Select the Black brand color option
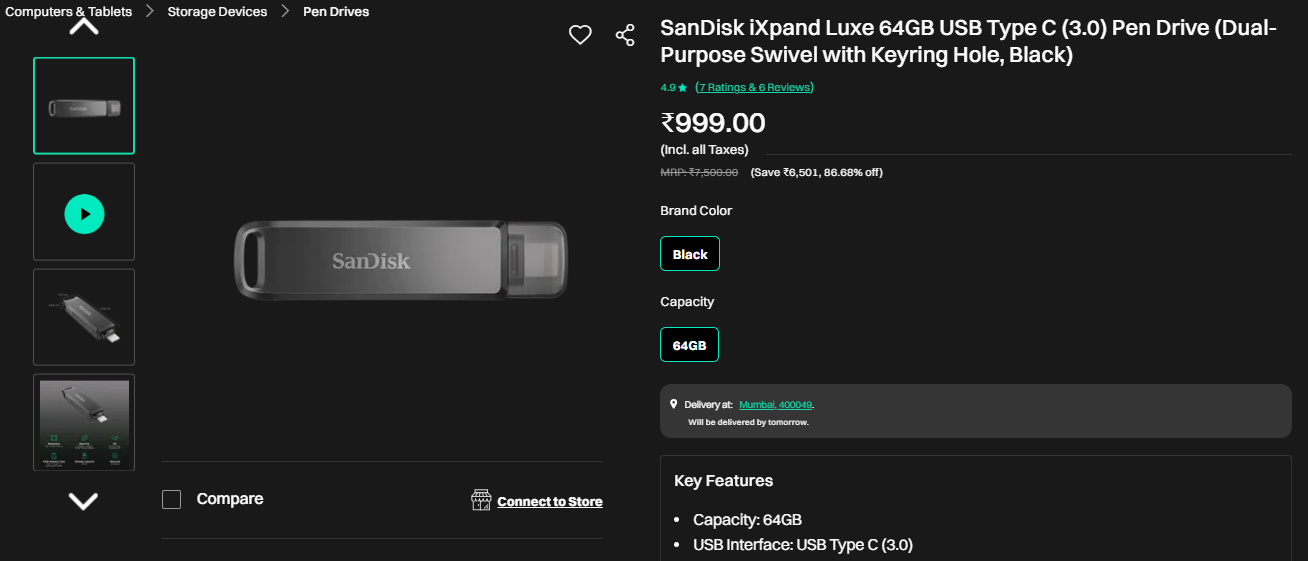The width and height of the screenshot is (1308, 561). 689,254
